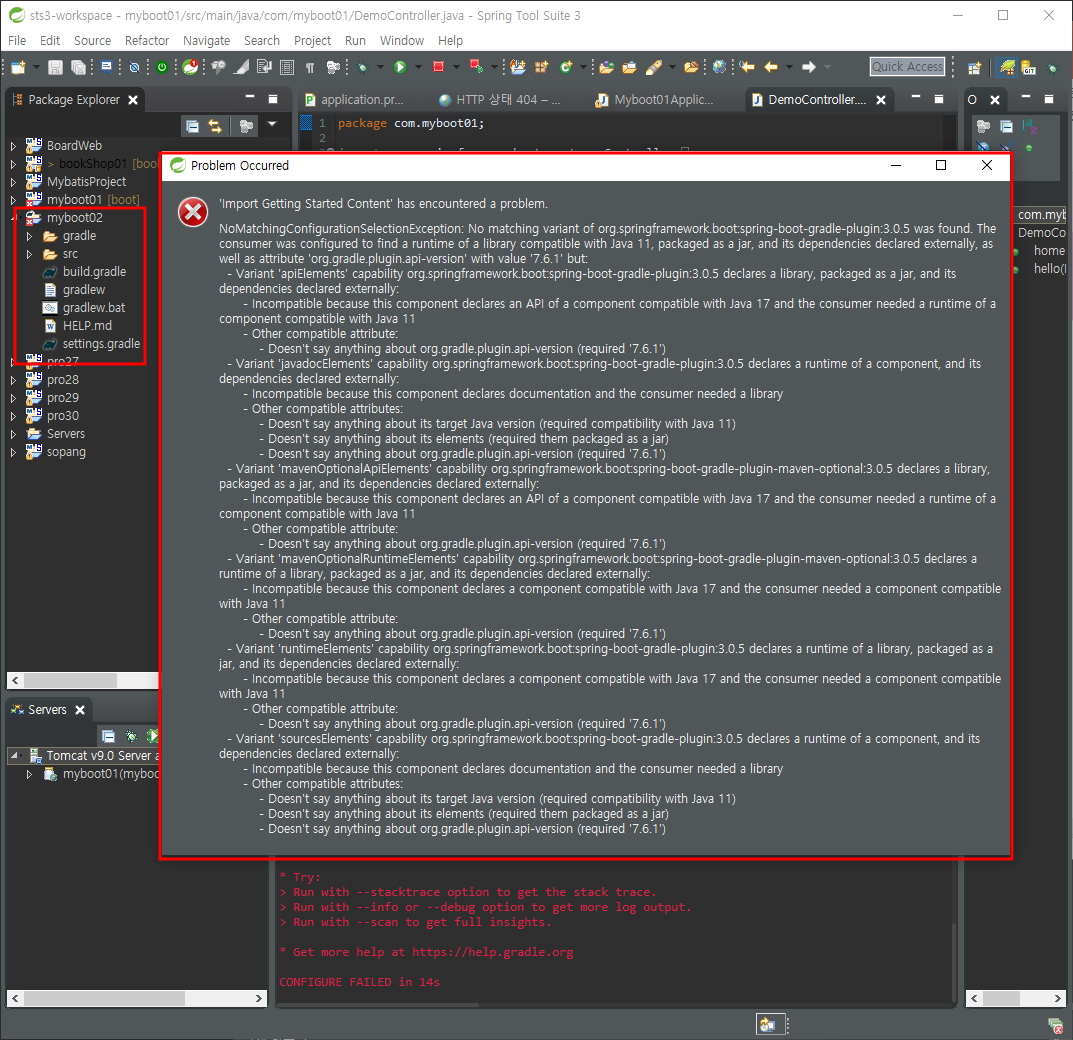Toggle Skip All Breakpoints icon
1073x1040 pixels.
(x=135, y=67)
